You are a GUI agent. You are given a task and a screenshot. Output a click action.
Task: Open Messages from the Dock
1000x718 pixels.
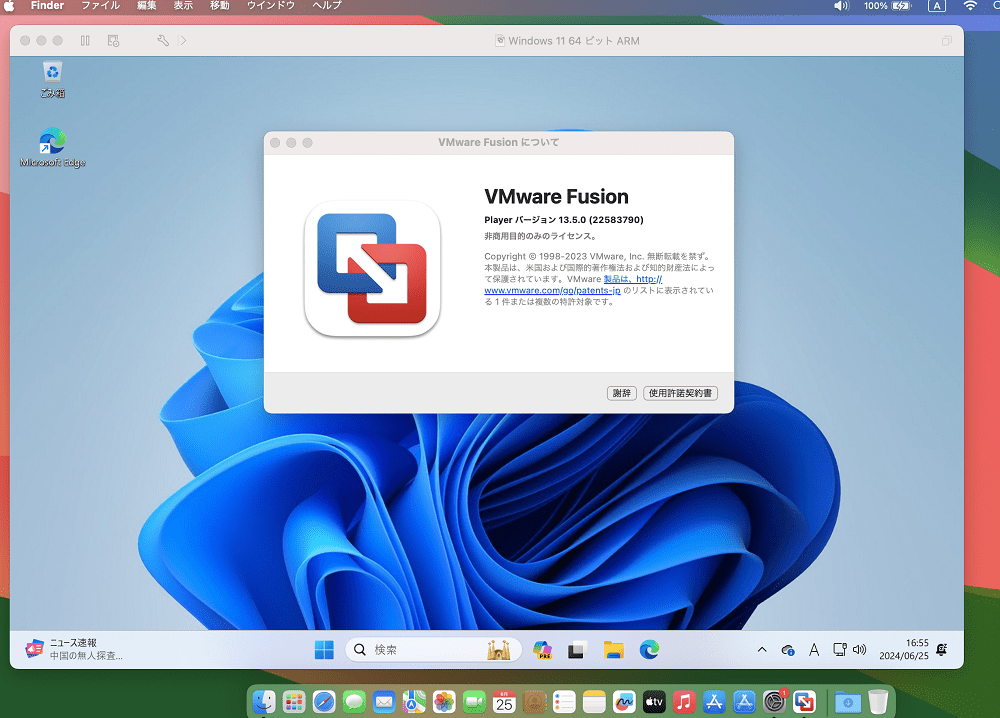click(354, 703)
